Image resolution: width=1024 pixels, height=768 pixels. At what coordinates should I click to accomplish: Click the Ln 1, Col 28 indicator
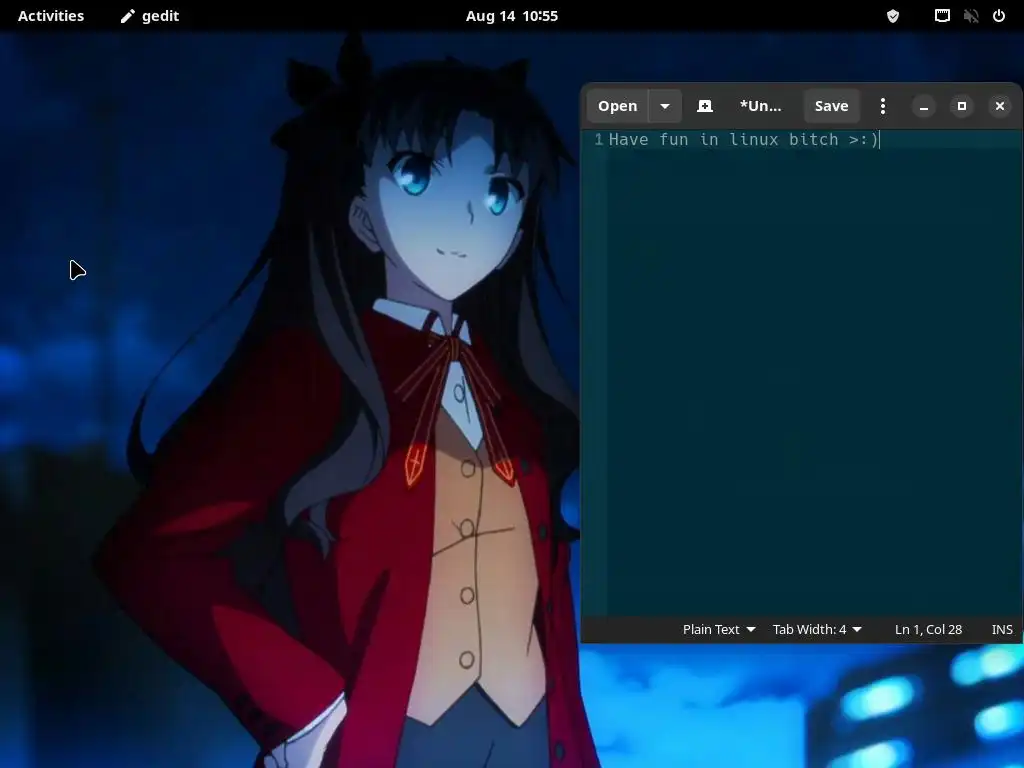pyautogui.click(x=928, y=630)
